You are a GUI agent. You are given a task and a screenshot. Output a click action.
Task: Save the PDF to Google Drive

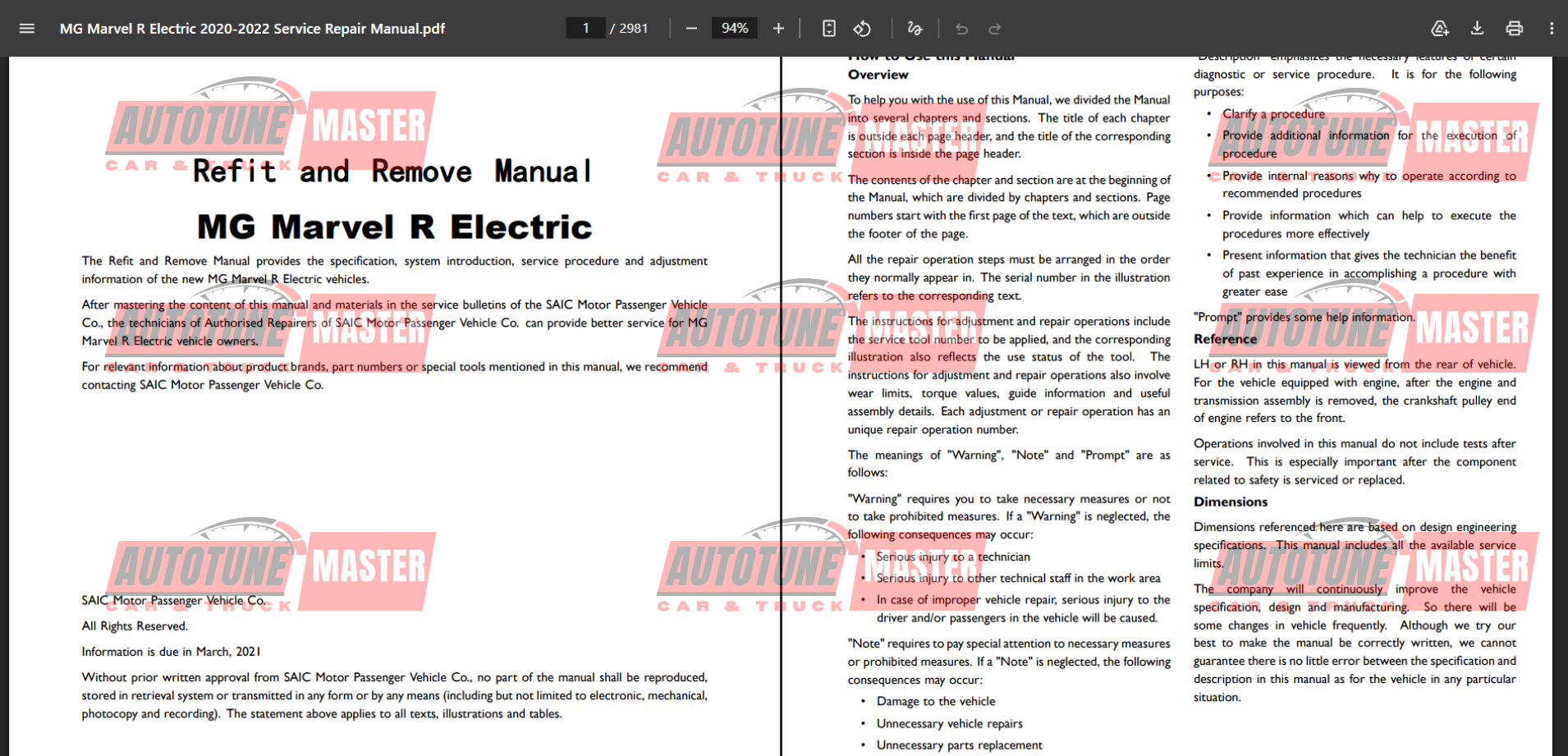(x=1440, y=29)
